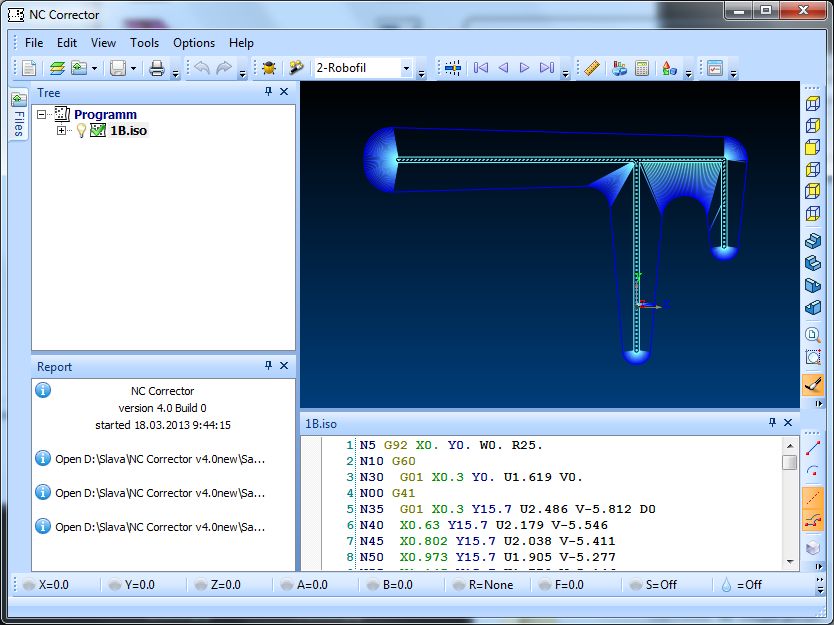Open the View menu

click(x=103, y=43)
